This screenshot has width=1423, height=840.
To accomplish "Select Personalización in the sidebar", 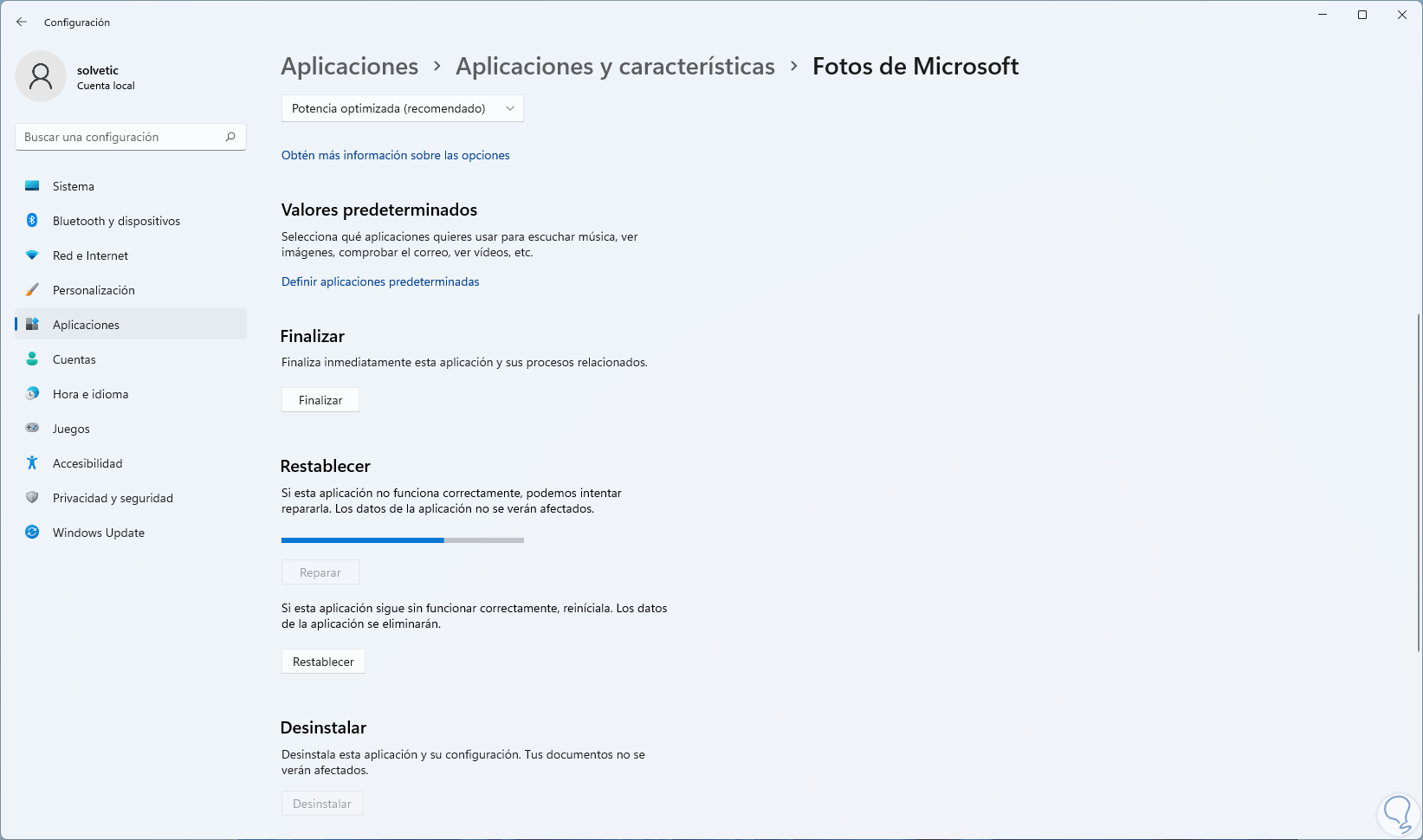I will click(x=131, y=290).
